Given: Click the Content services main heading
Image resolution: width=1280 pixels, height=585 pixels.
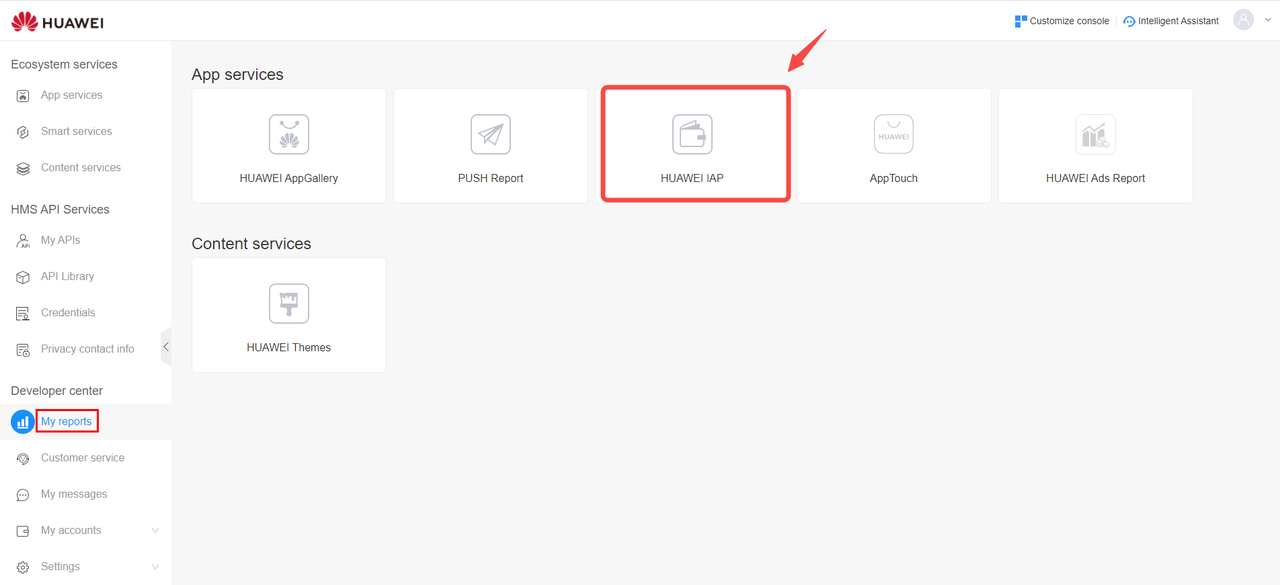Looking at the screenshot, I should coord(251,244).
